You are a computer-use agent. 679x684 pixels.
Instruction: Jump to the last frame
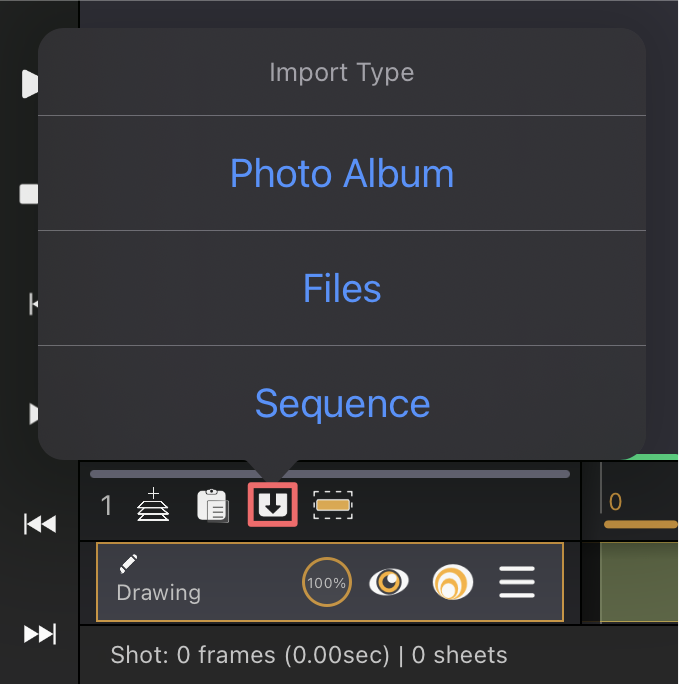(40, 634)
